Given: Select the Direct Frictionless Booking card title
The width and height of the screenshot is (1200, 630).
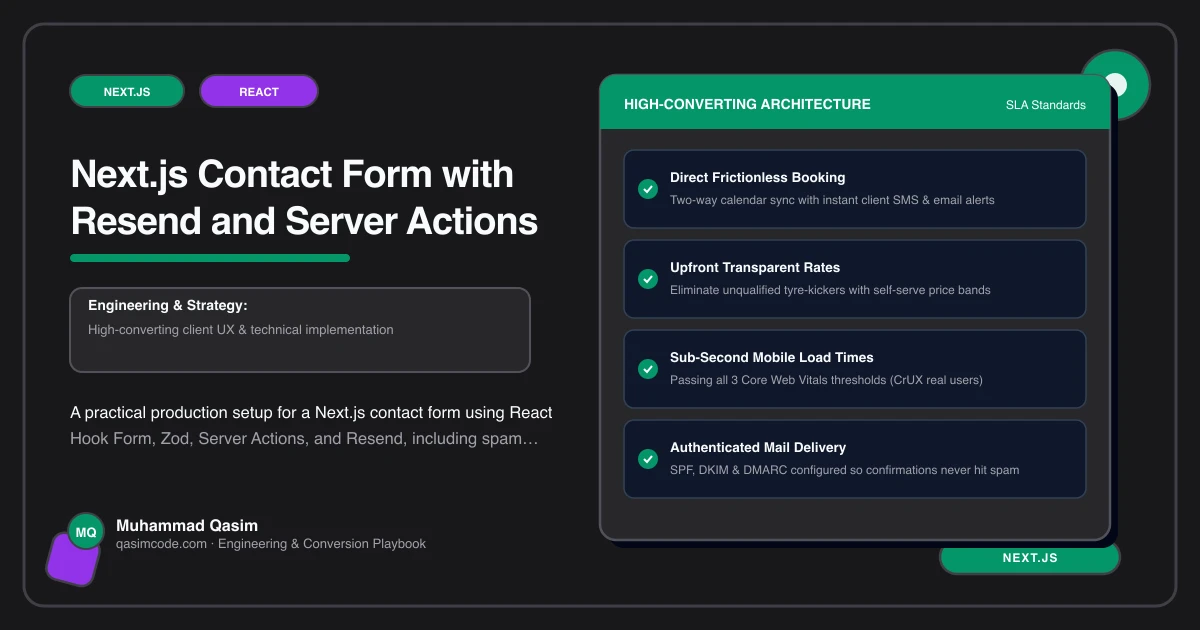Looking at the screenshot, I should [x=758, y=177].
